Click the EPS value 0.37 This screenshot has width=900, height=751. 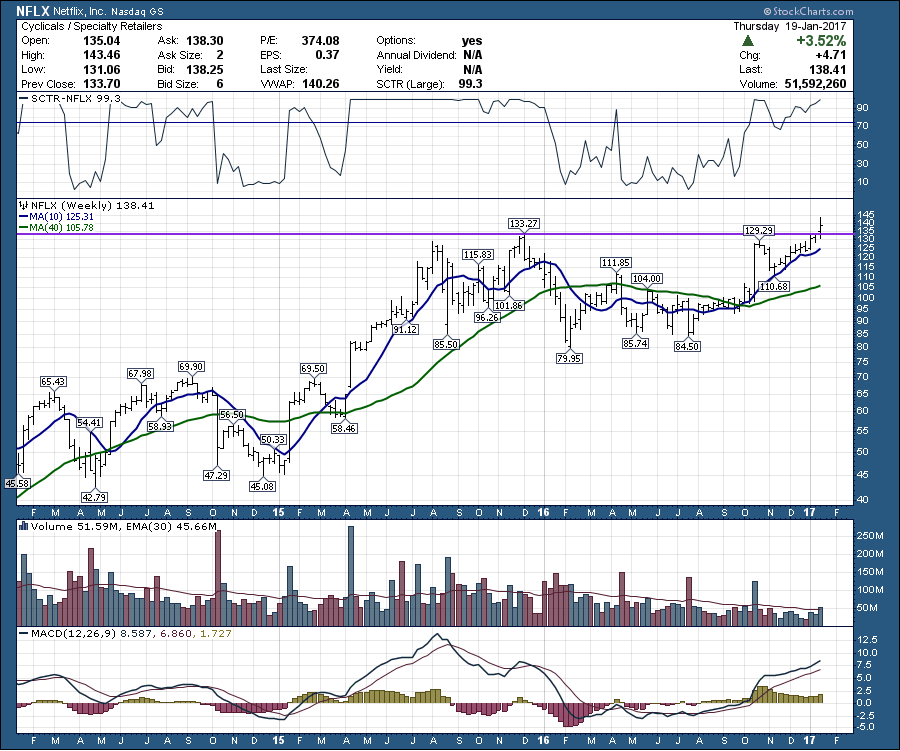coord(327,55)
